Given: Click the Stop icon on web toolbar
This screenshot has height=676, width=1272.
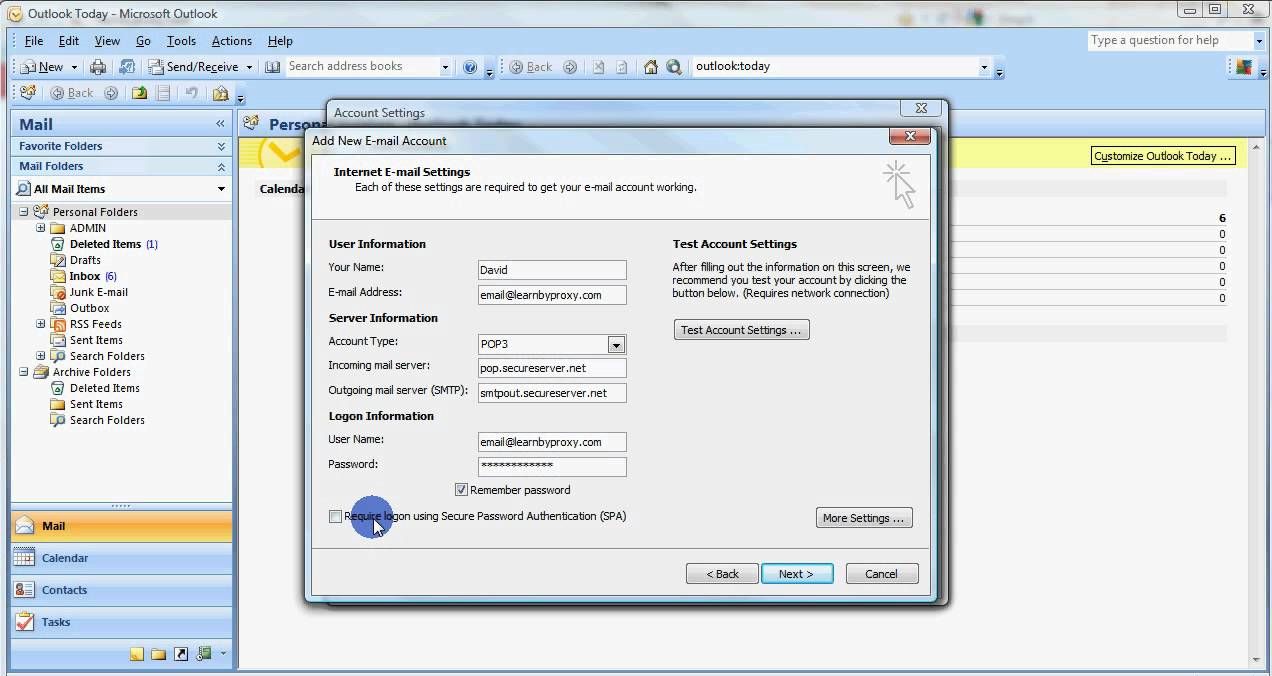Looking at the screenshot, I should [598, 67].
